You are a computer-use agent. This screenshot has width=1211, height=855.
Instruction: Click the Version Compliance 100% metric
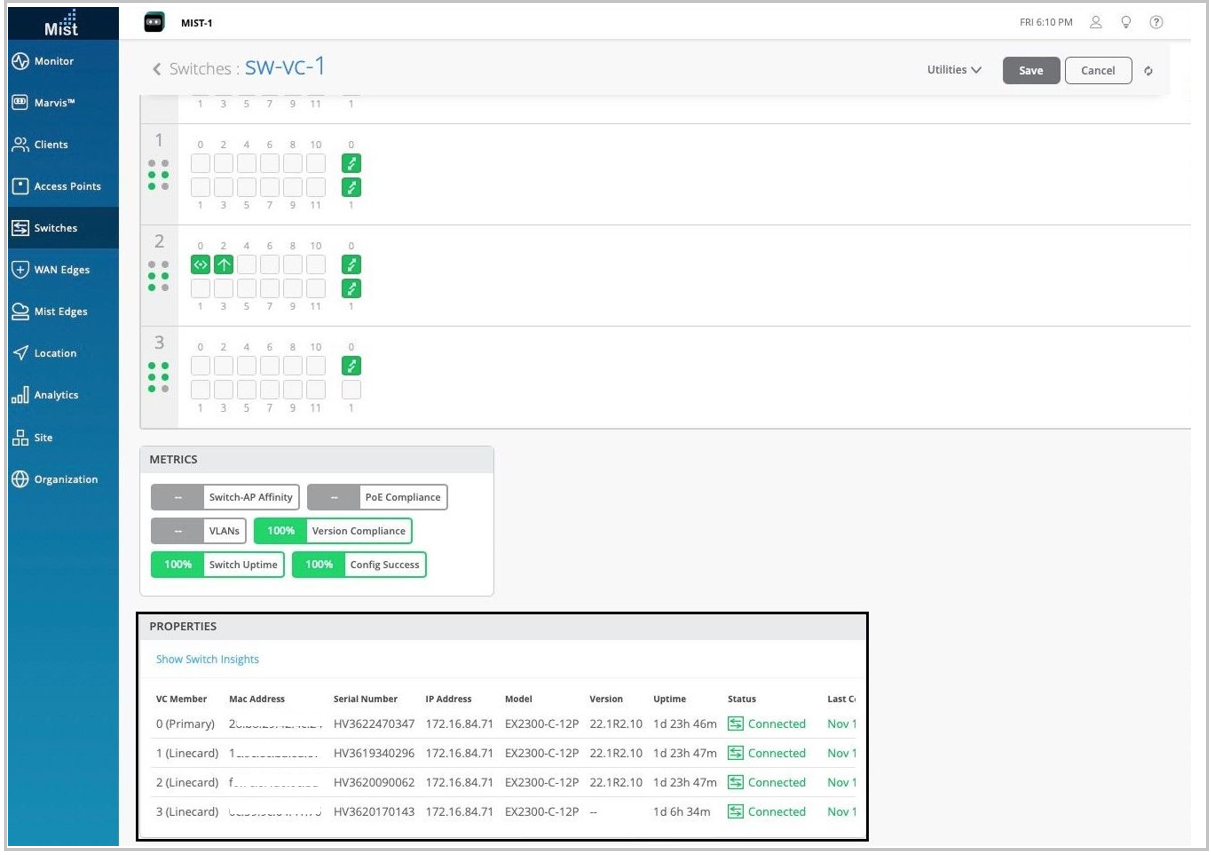tap(333, 531)
